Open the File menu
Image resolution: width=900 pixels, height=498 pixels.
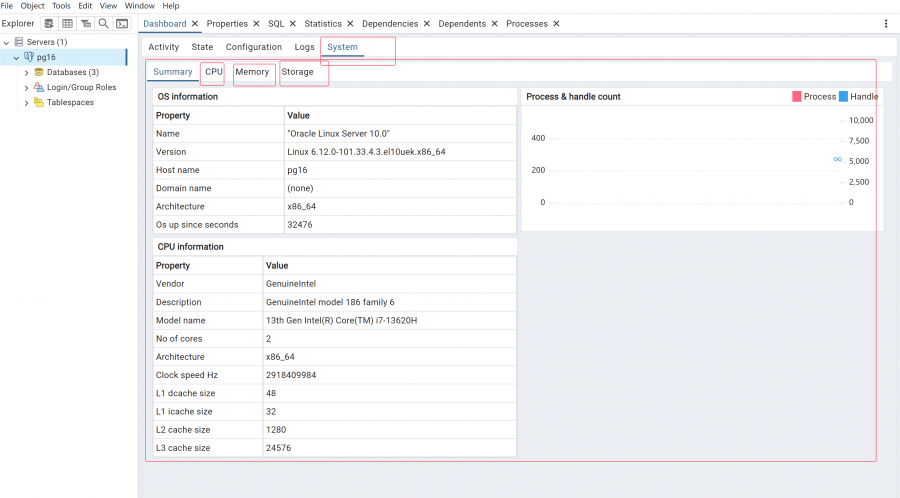click(7, 6)
